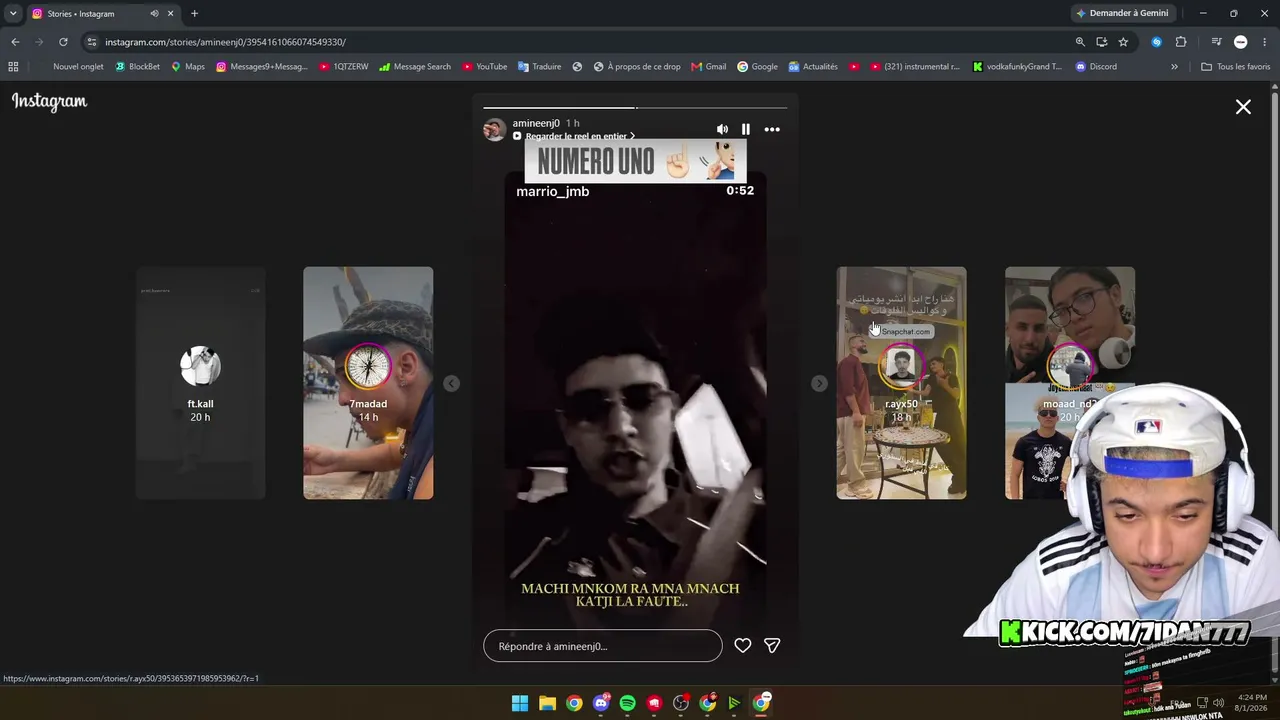Close the Stories Instagram tab
The height and width of the screenshot is (720, 1280).
(170, 13)
